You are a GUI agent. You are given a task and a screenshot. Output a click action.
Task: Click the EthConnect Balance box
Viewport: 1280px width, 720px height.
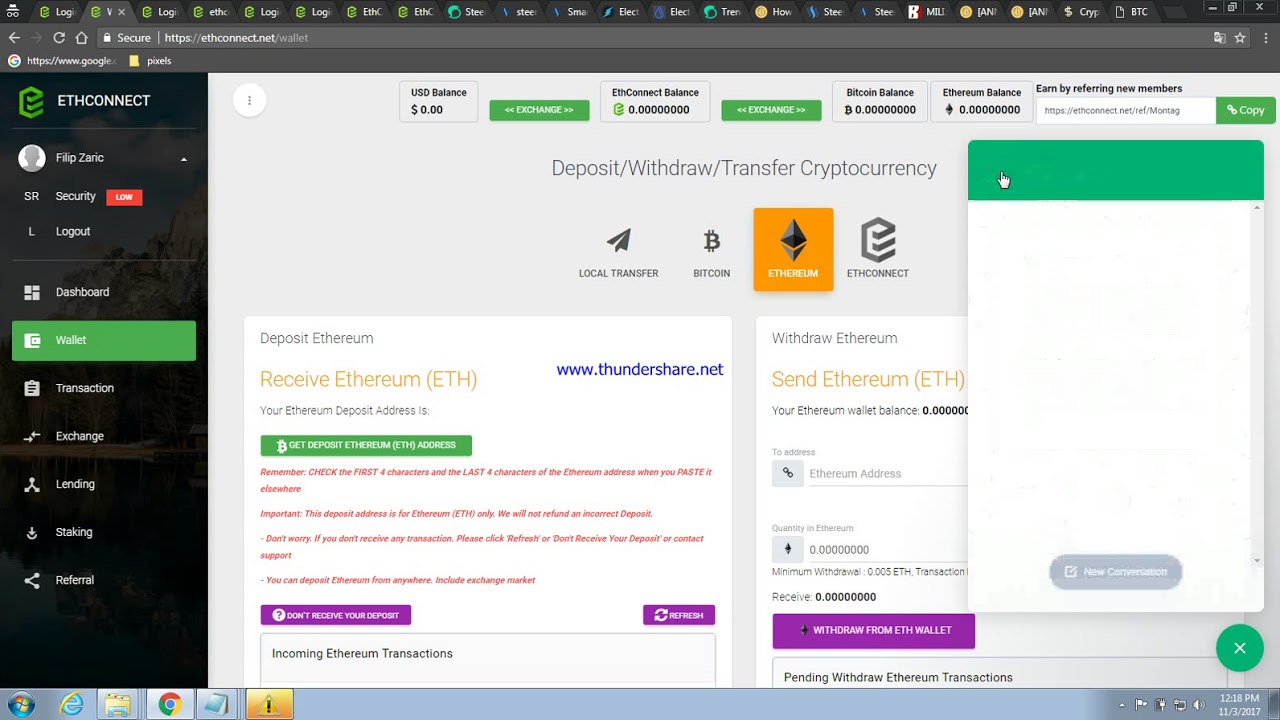point(655,102)
